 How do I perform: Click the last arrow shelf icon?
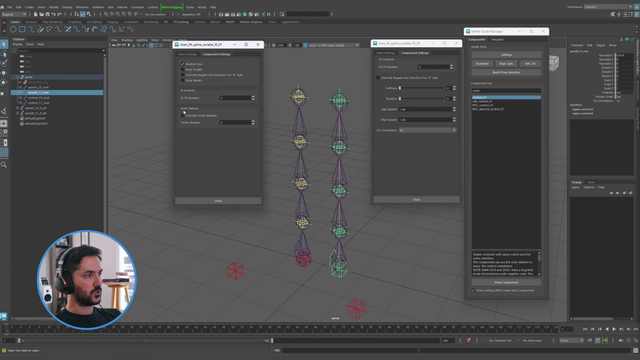tap(131, 29)
